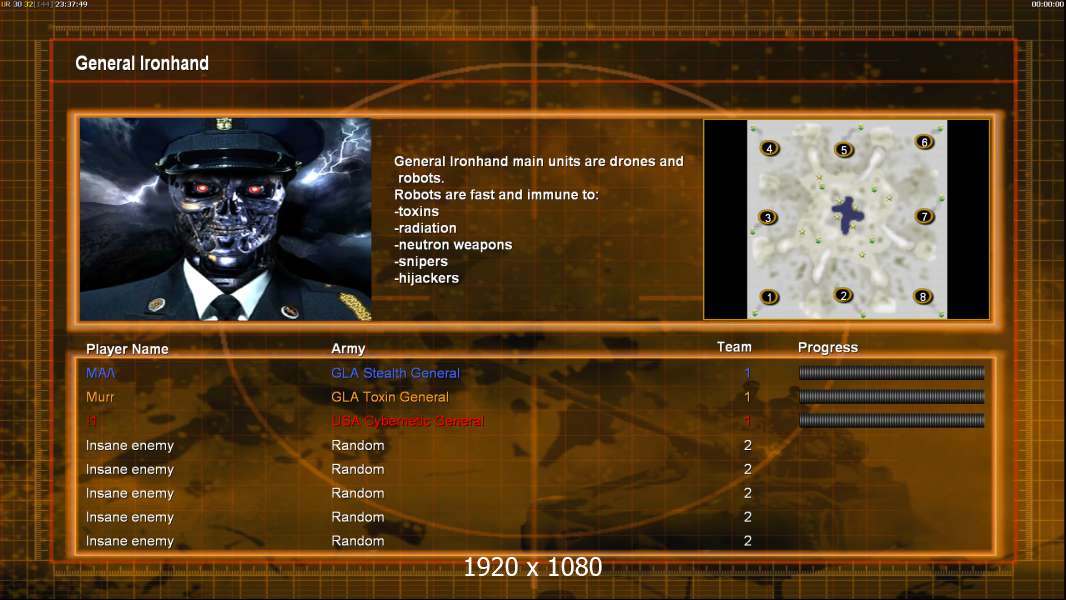Click team number in the Murr row
The image size is (1066, 600).
[x=747, y=397]
